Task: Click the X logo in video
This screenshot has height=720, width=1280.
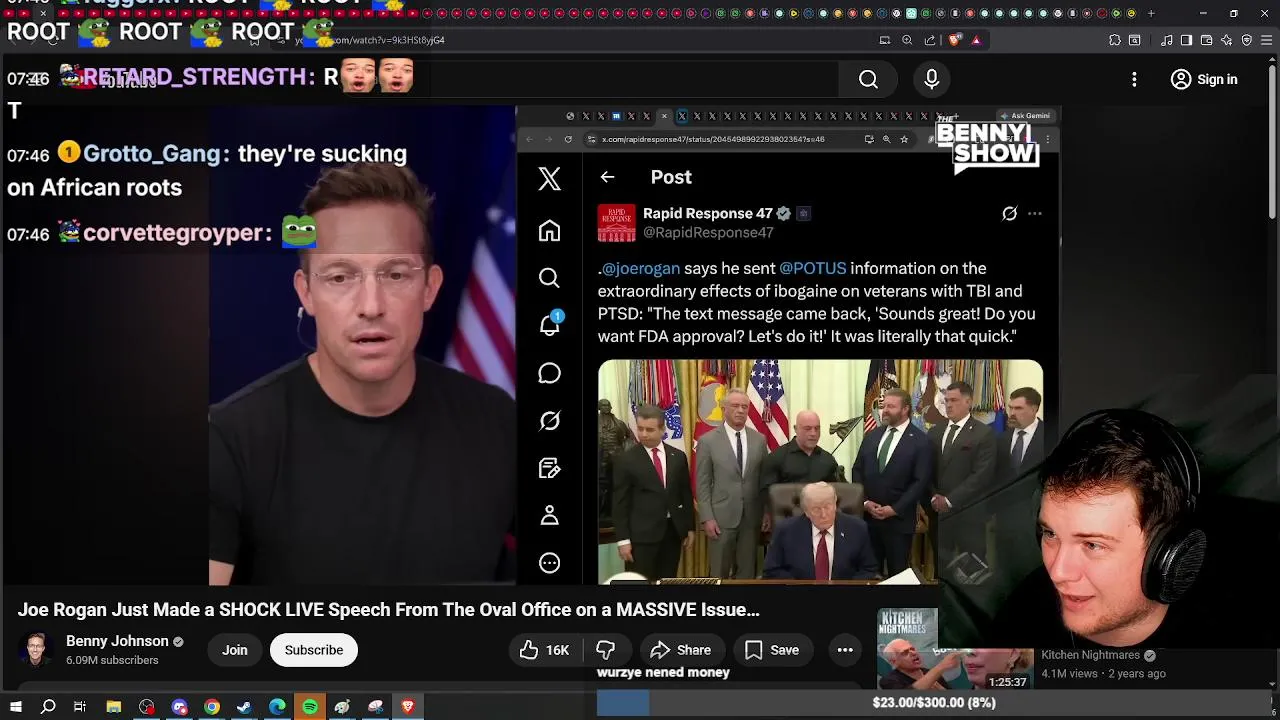Action: 549,179
